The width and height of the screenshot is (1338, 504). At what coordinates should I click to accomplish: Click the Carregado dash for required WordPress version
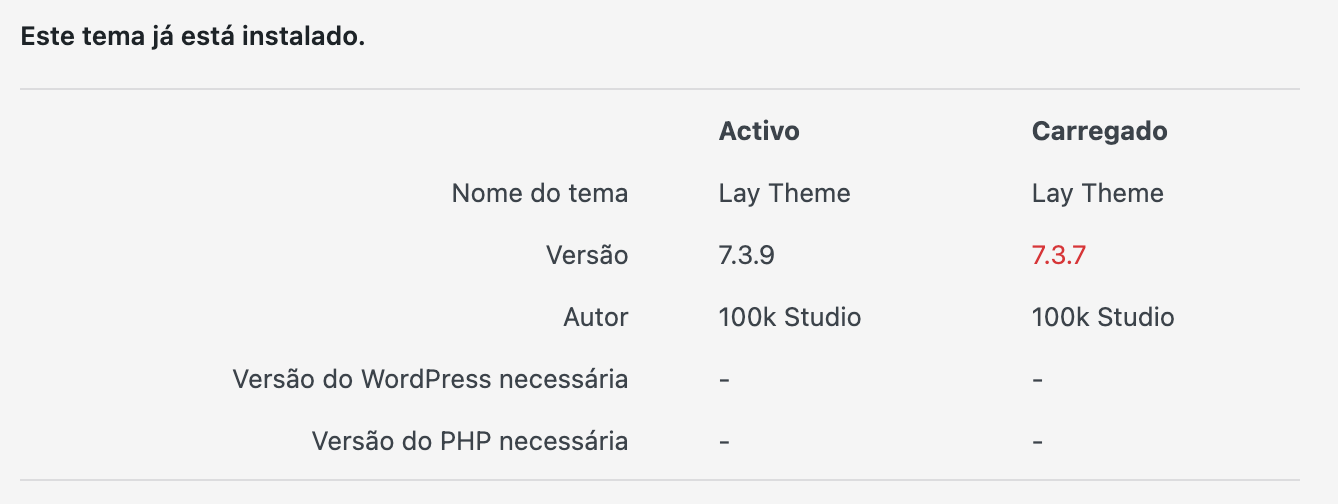click(1037, 380)
